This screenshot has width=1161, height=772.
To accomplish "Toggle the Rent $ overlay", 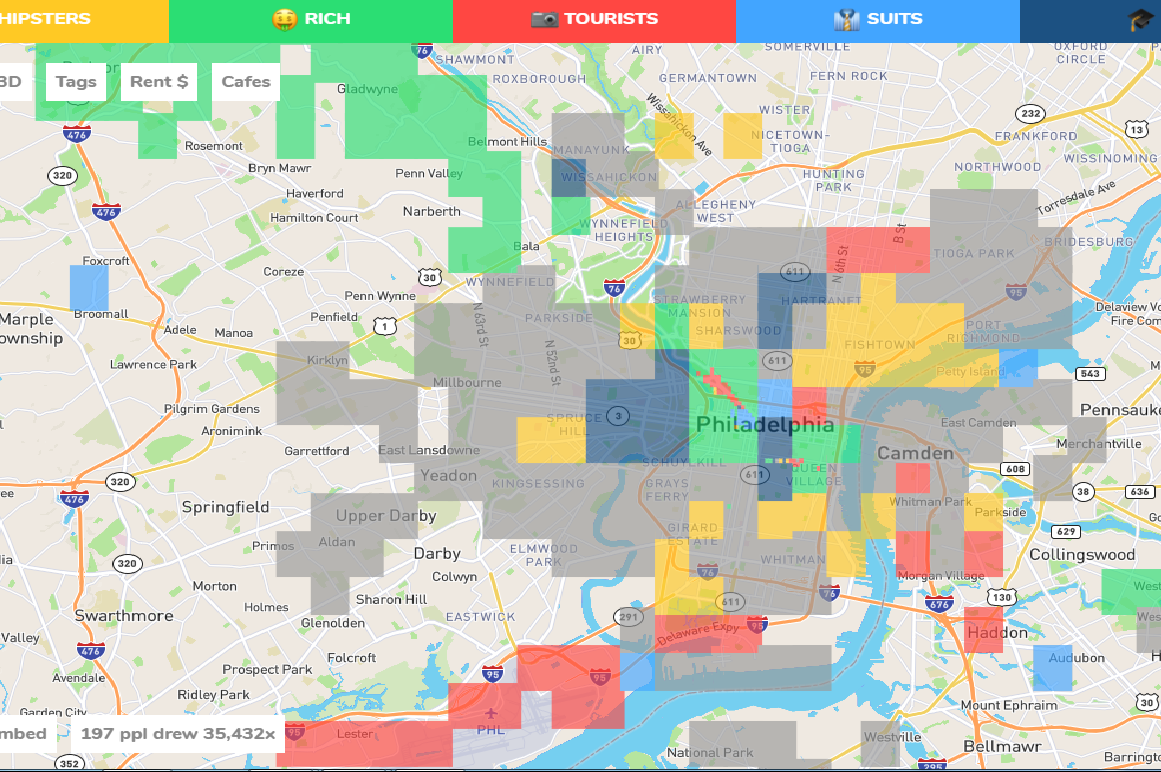I will pos(159,82).
